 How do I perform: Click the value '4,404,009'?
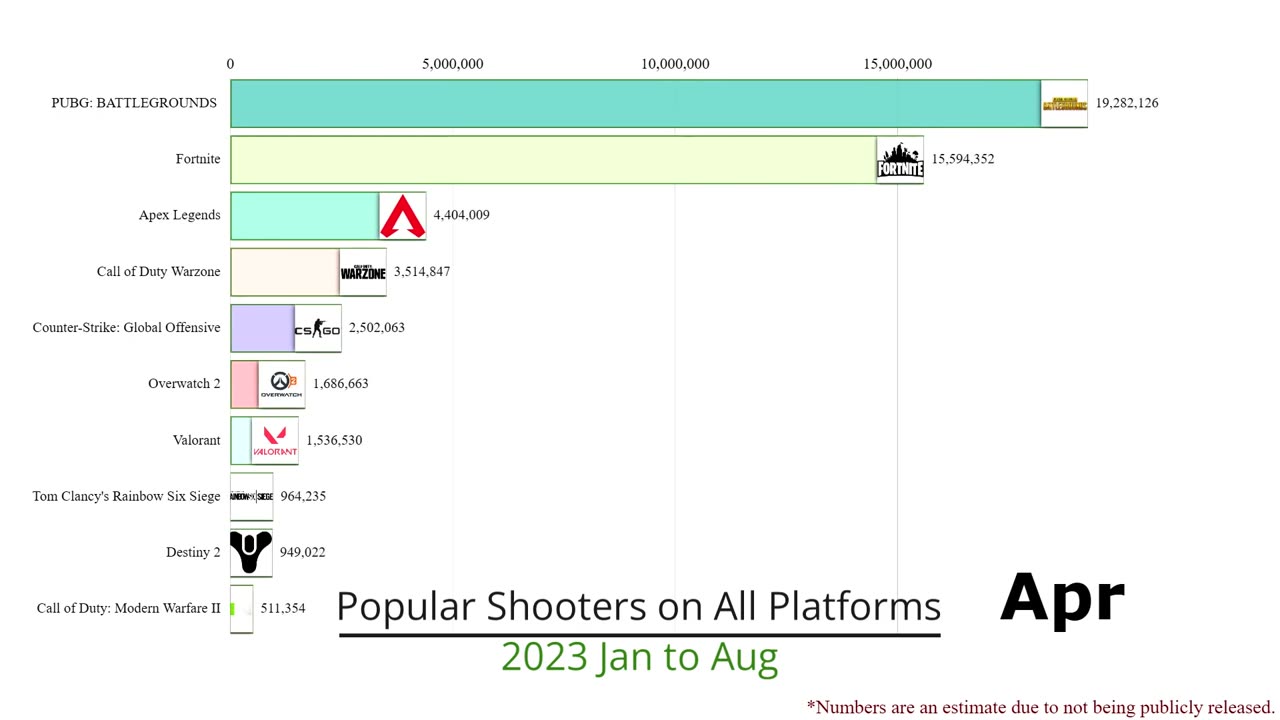[461, 215]
